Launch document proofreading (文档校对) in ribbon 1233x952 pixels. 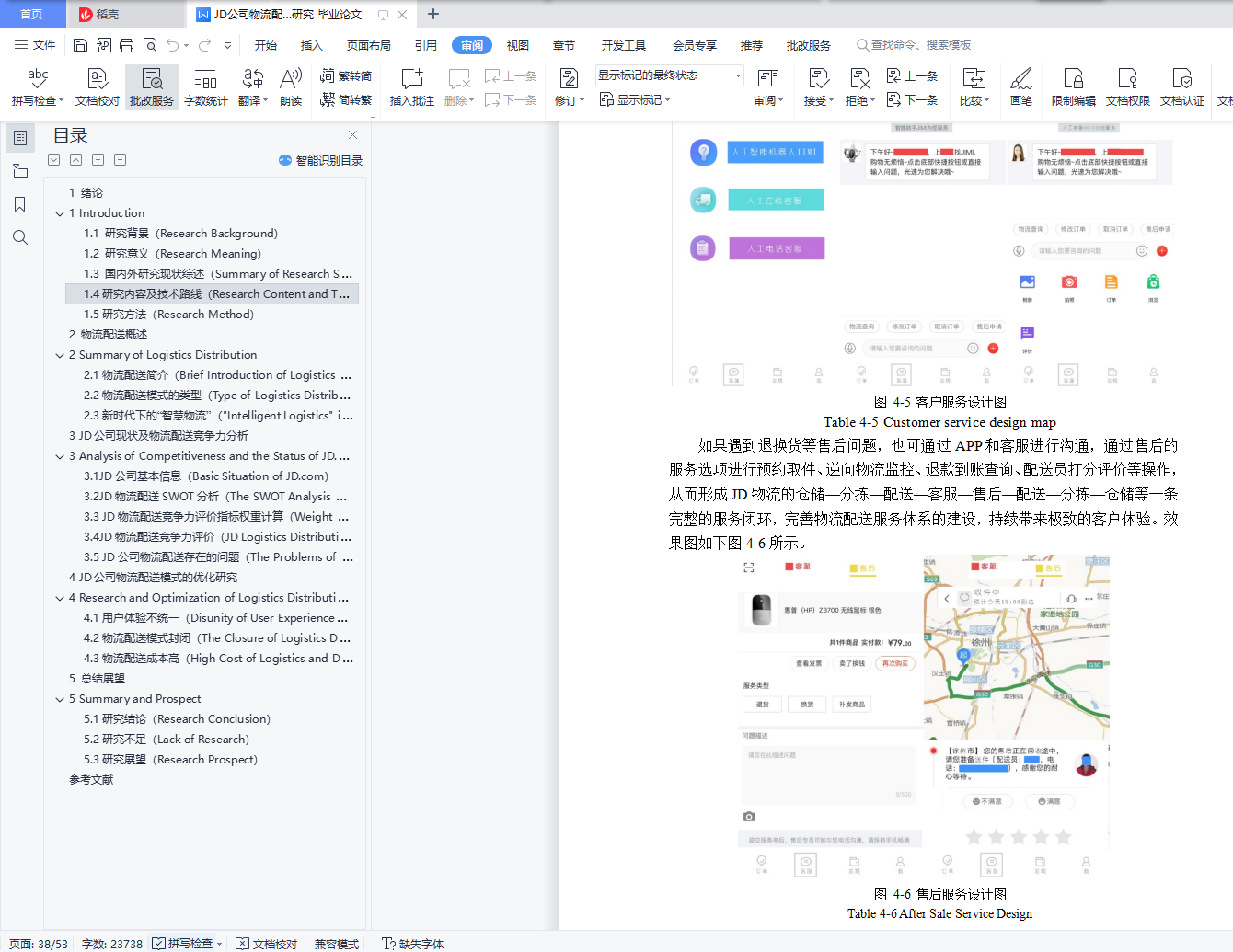[98, 87]
